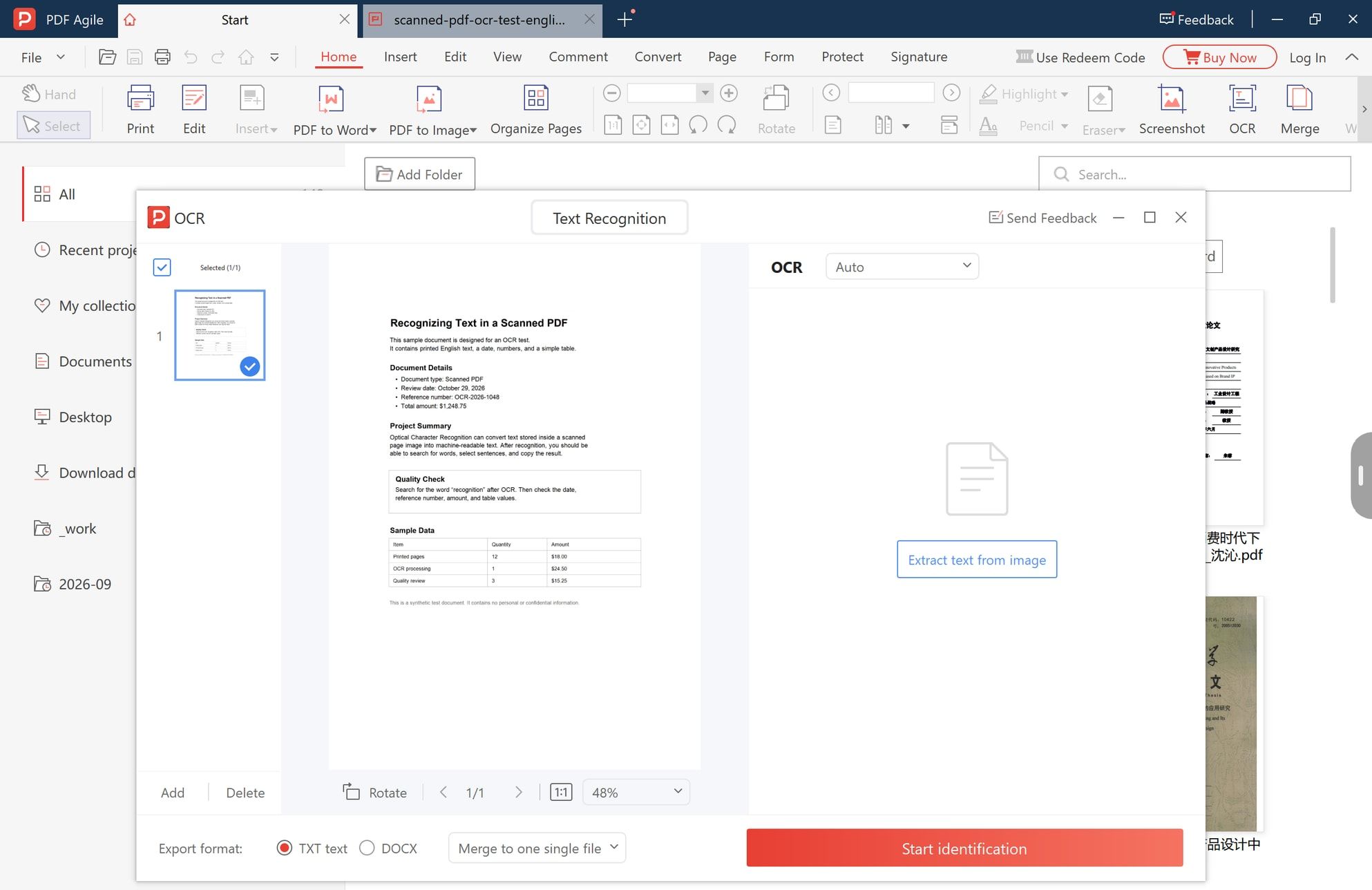
Task: Expand the File menu chevron
Action: coord(61,57)
